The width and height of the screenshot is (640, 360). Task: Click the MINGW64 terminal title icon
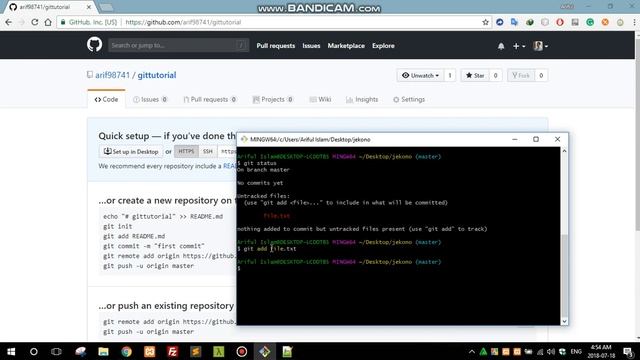[x=244, y=139]
